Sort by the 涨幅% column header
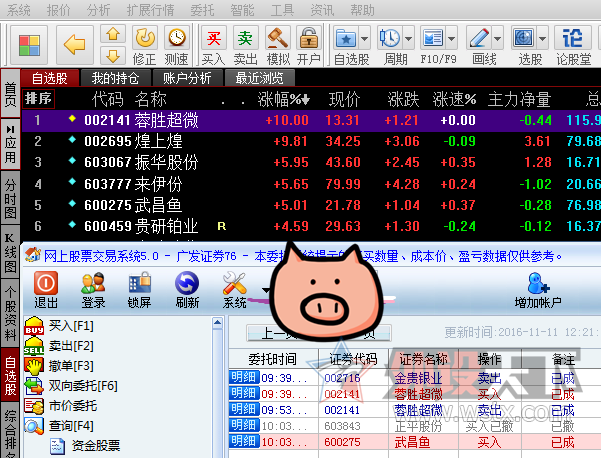This screenshot has width=601, height=458. point(283,99)
